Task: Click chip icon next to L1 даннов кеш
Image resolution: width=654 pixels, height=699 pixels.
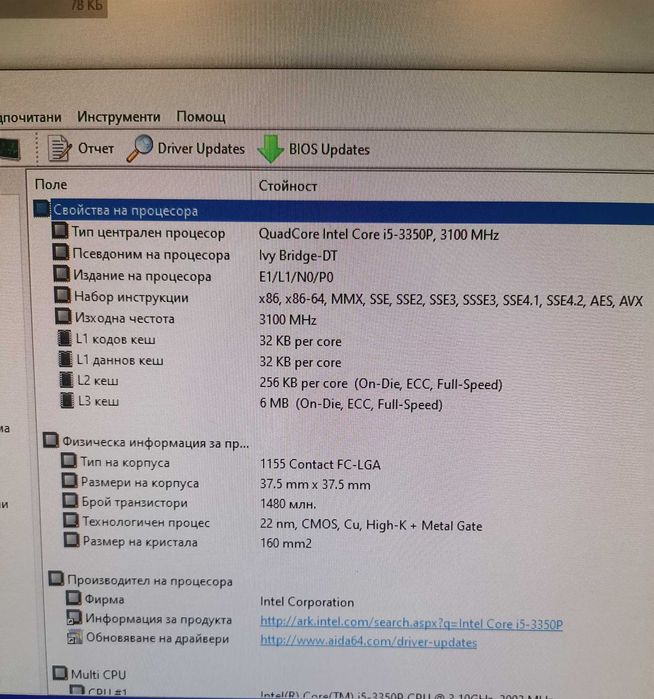Action: 66,358
